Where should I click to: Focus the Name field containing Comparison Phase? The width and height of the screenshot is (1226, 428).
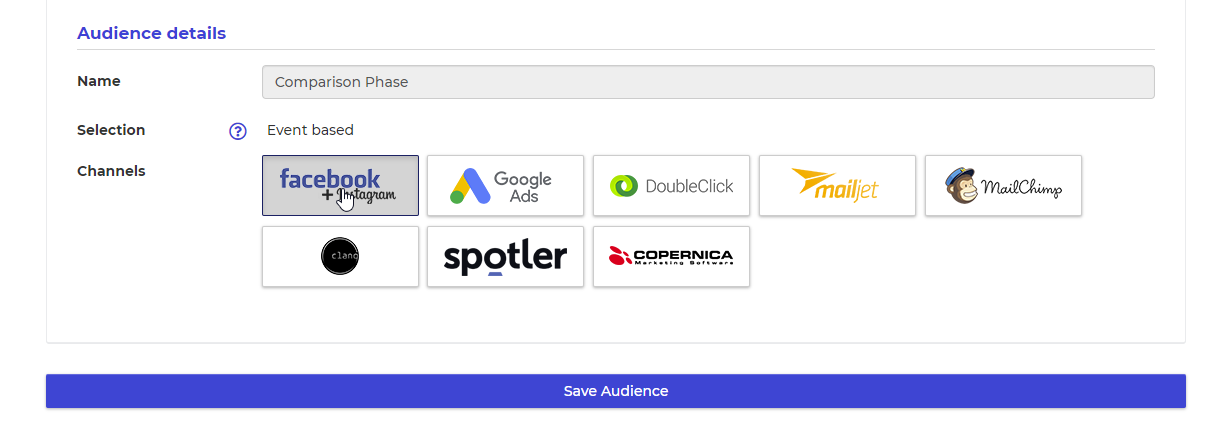pyautogui.click(x=708, y=82)
